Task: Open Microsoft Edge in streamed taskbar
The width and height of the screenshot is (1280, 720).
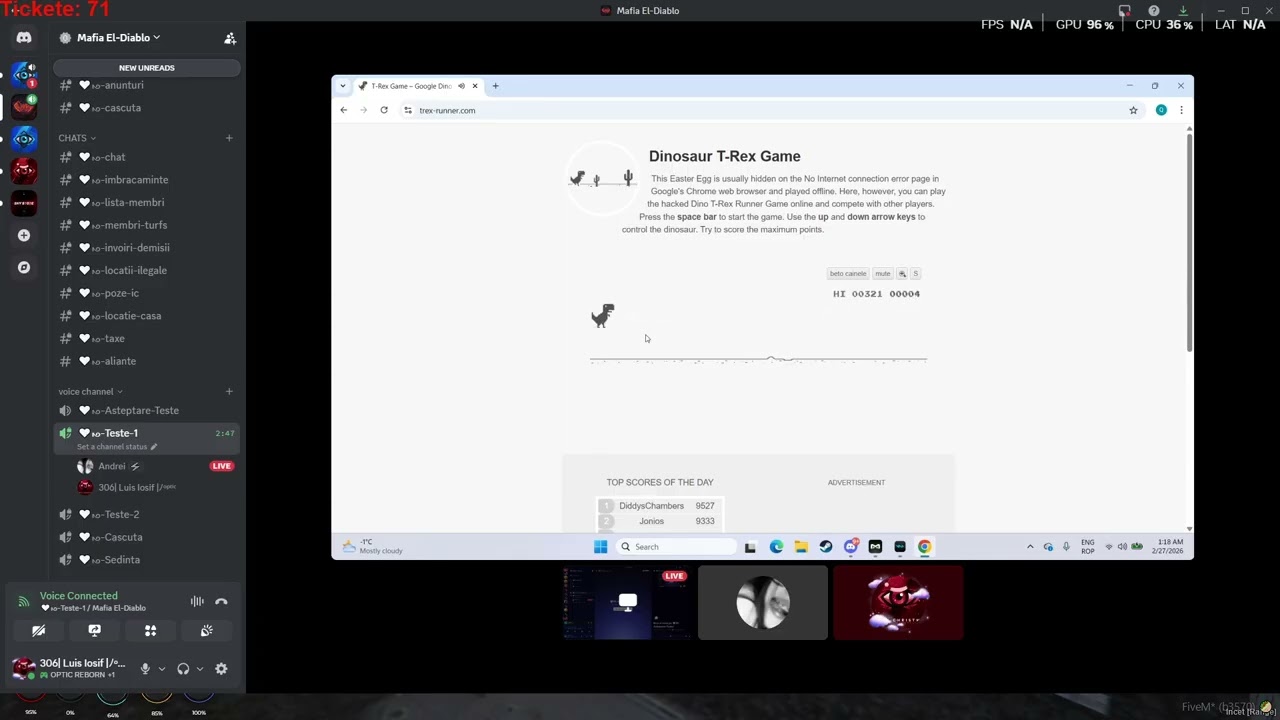Action: click(x=776, y=547)
